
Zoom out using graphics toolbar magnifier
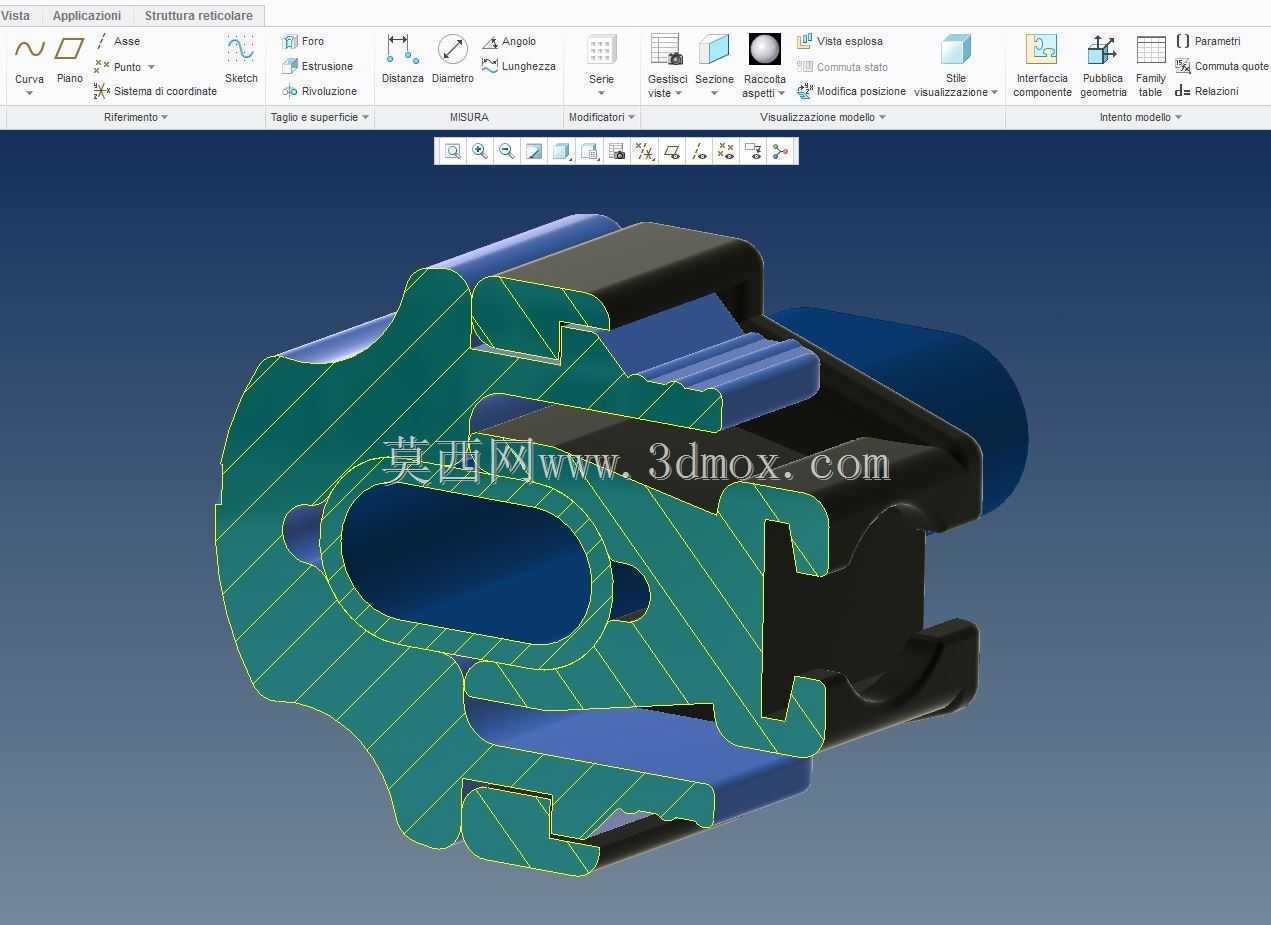(507, 151)
